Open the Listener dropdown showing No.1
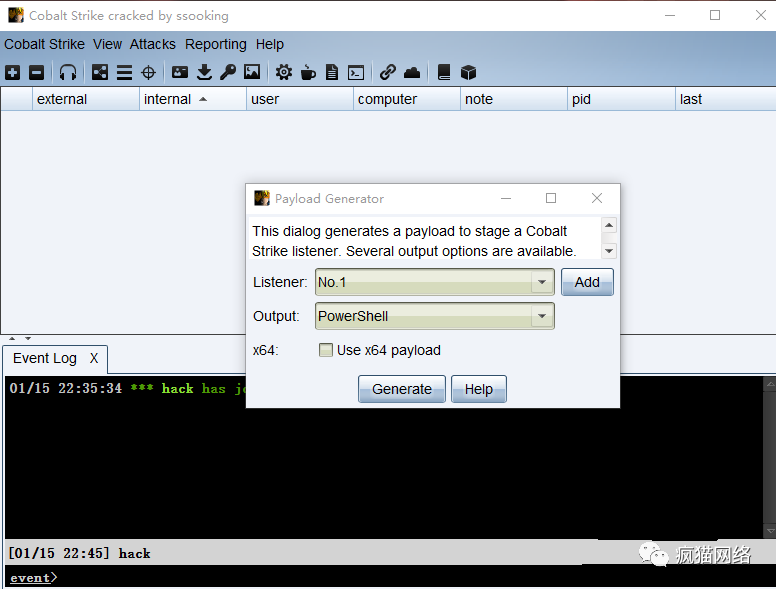This screenshot has height=589, width=776. (x=435, y=282)
